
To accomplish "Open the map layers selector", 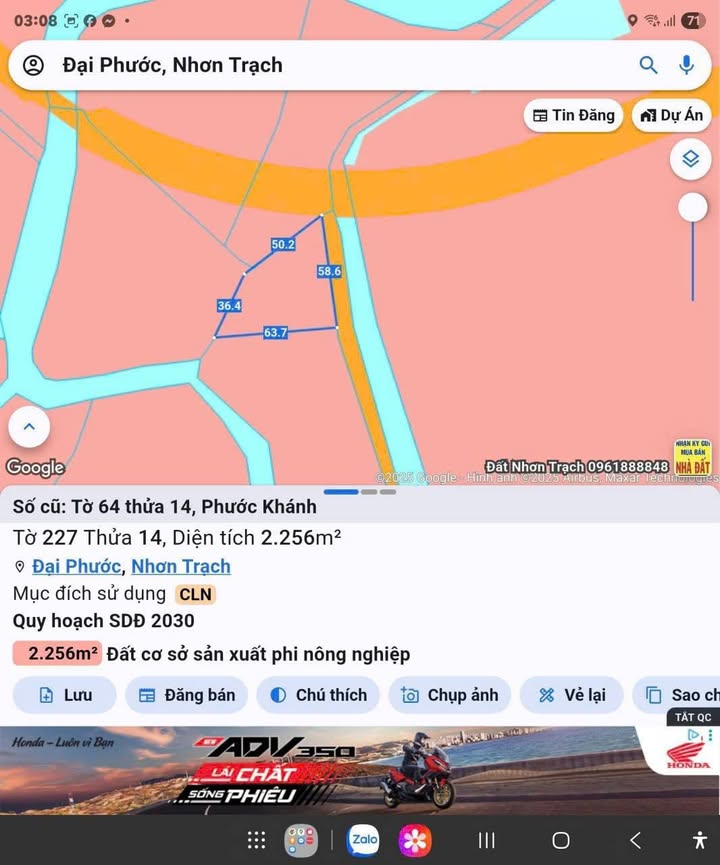I will (690, 159).
